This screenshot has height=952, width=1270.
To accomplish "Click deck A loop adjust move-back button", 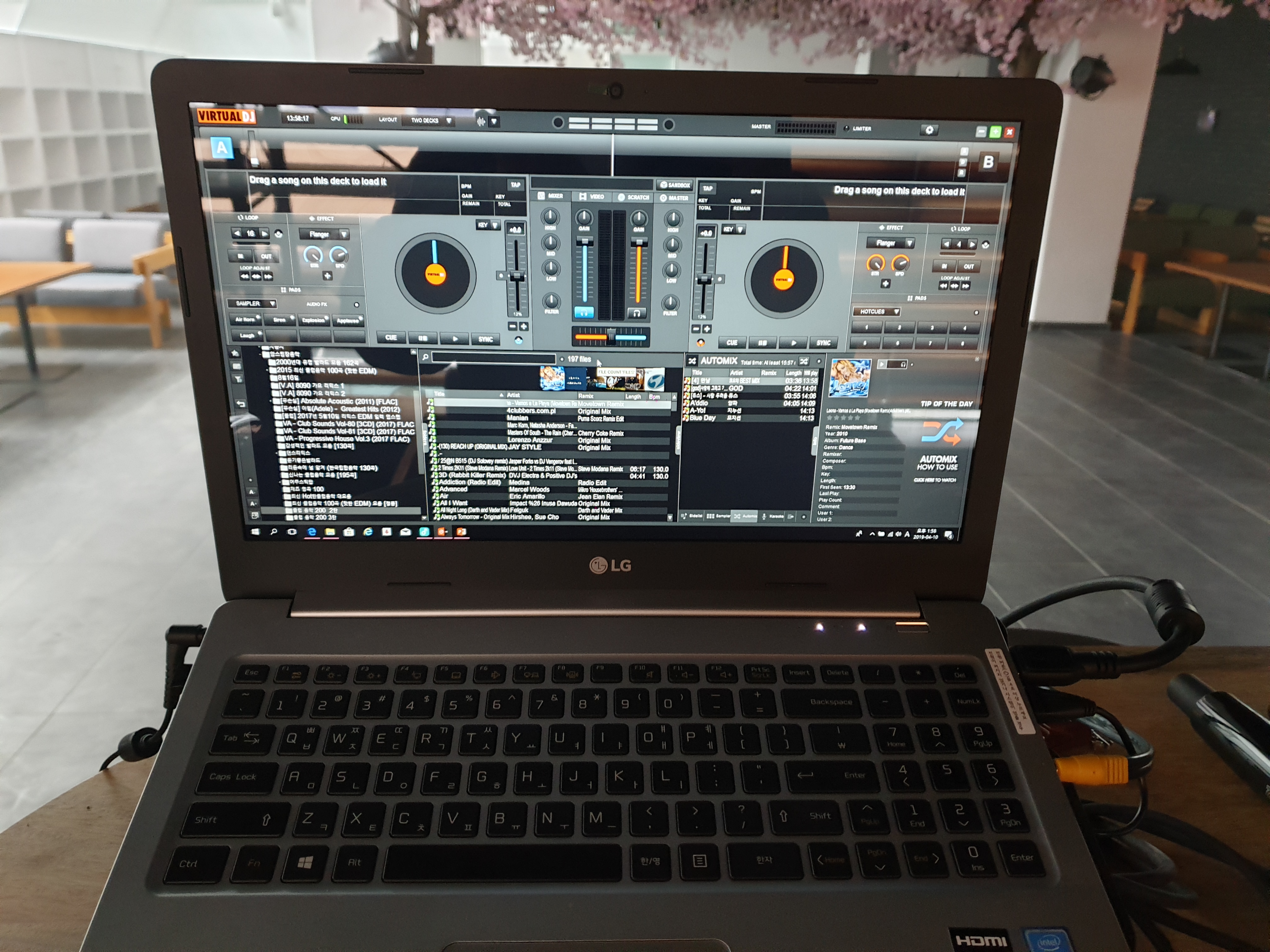I will pyautogui.click(x=245, y=277).
